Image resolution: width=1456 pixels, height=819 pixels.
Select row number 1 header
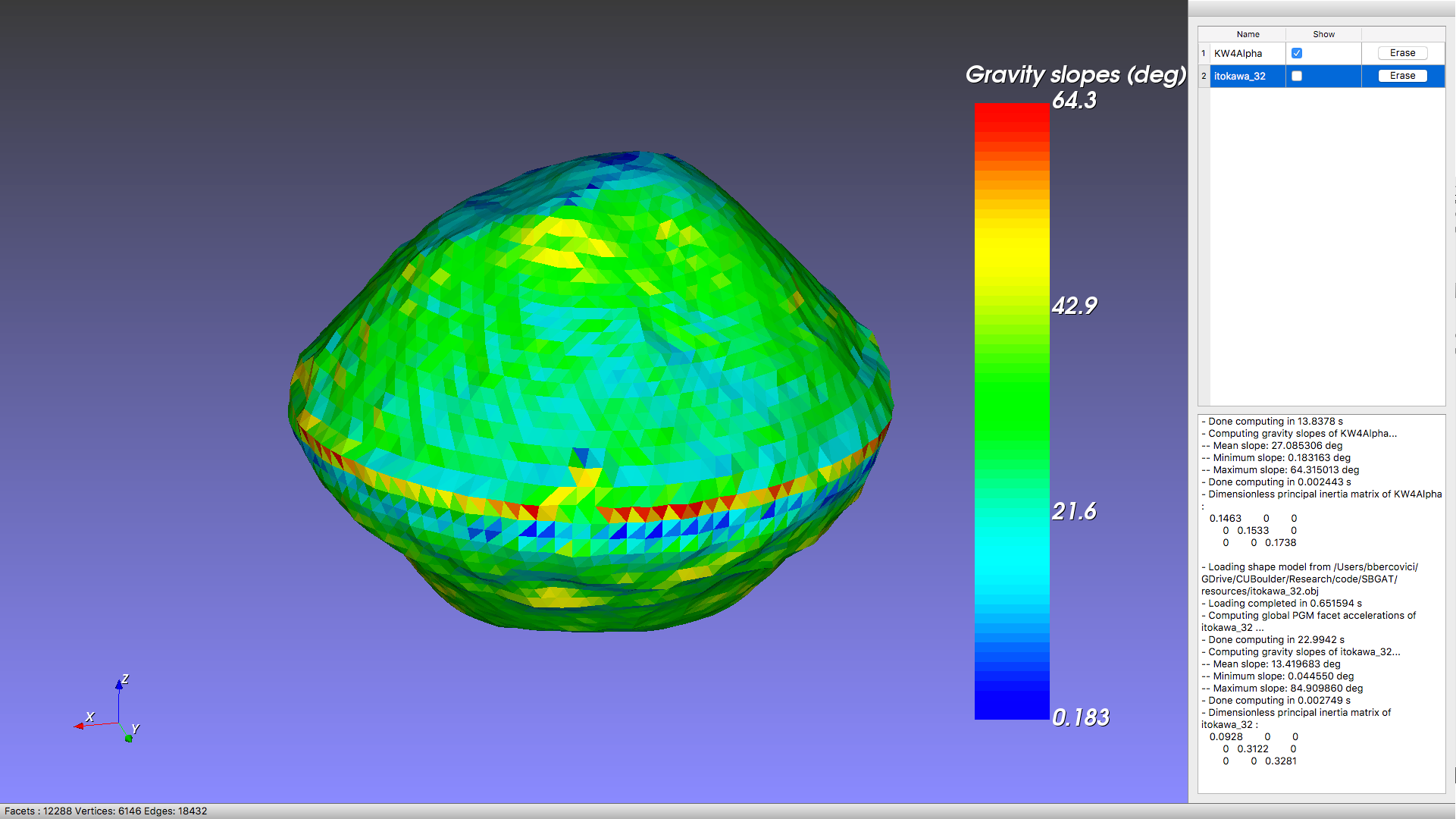(x=1203, y=53)
